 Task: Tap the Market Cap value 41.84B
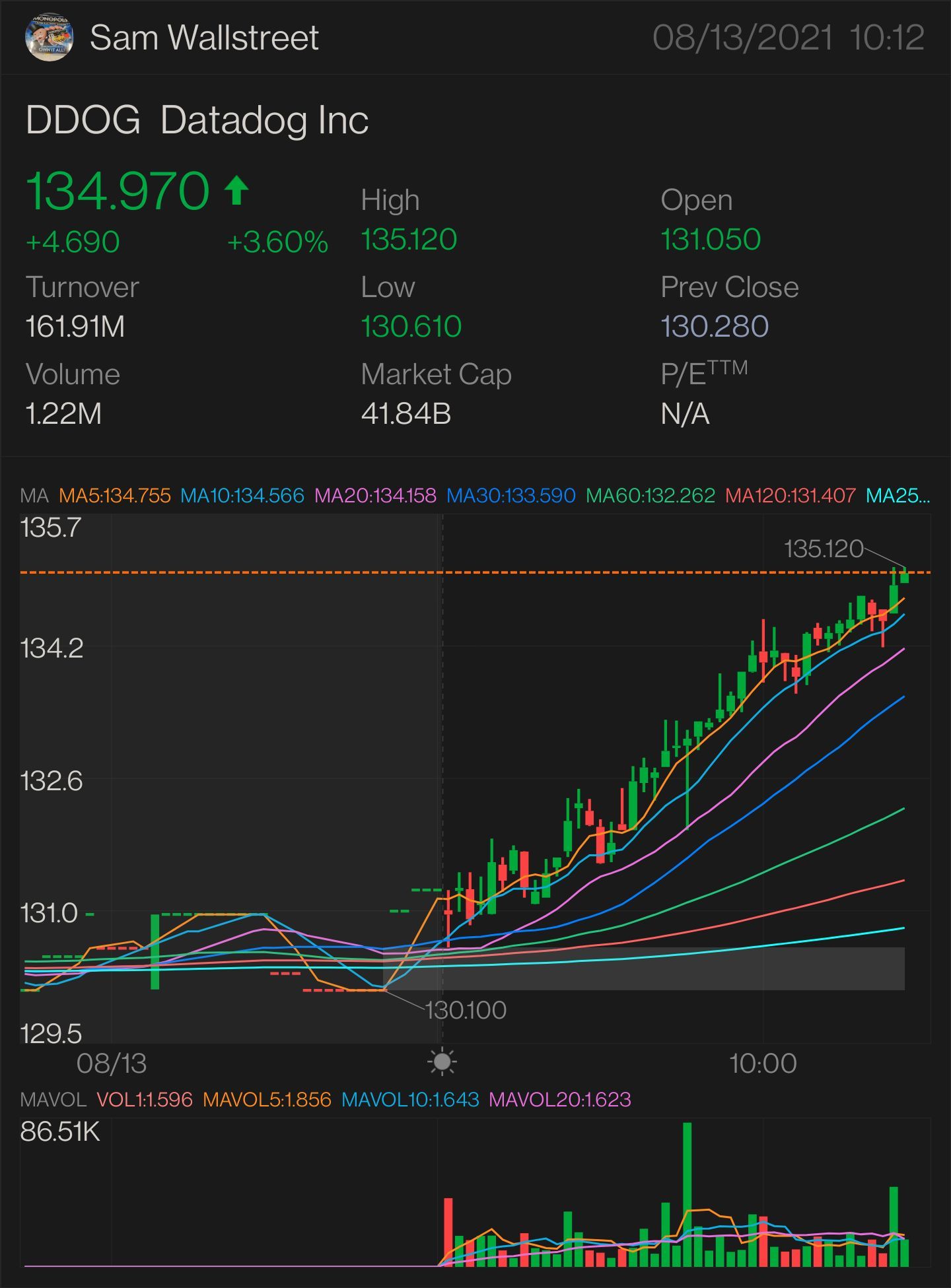[406, 414]
